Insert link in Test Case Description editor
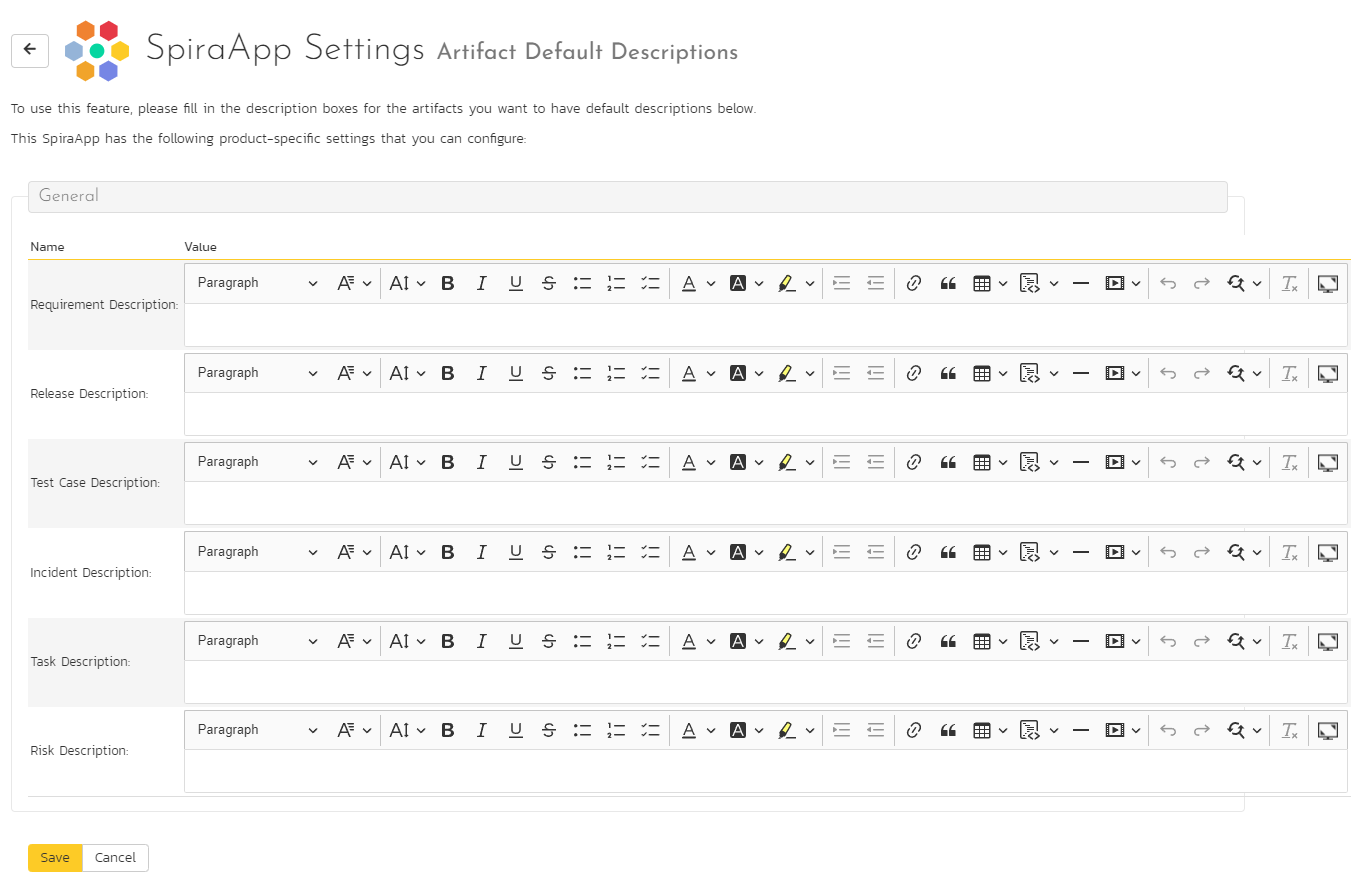The height and width of the screenshot is (876, 1357). (913, 462)
